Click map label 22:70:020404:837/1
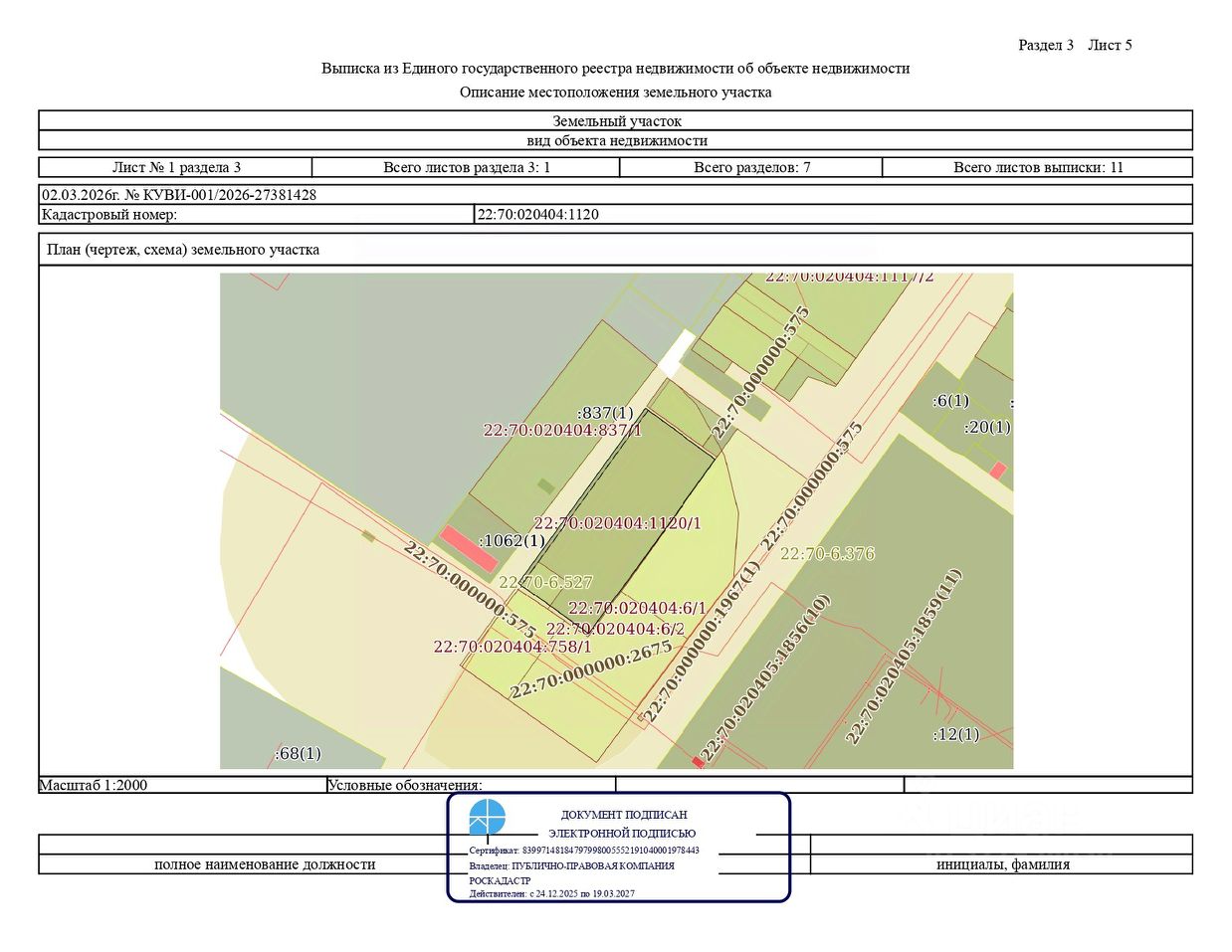Image resolution: width=1232 pixels, height=952 pixels. [x=562, y=431]
